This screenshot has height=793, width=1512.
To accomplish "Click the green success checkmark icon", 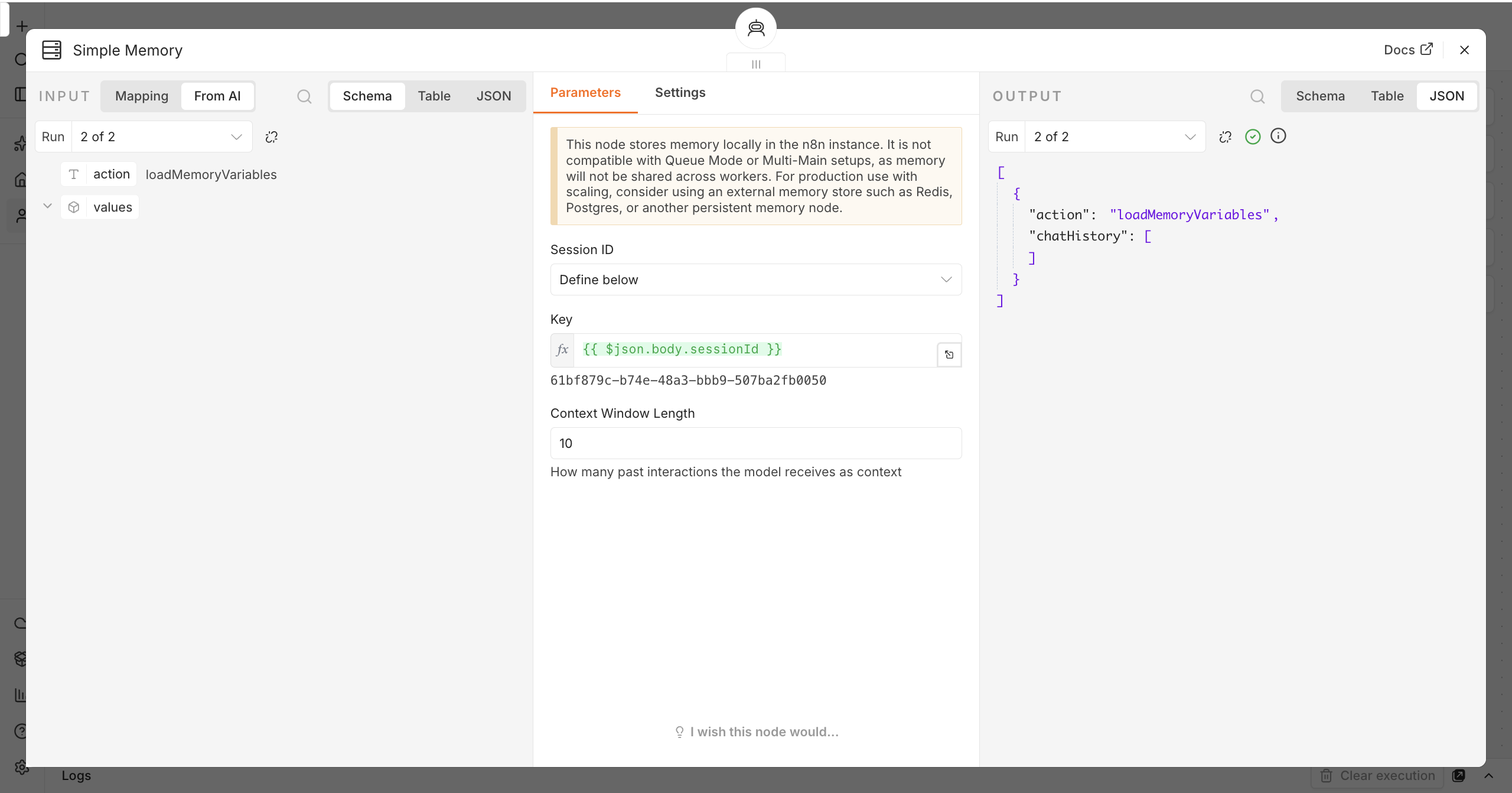I will pos(1253,137).
